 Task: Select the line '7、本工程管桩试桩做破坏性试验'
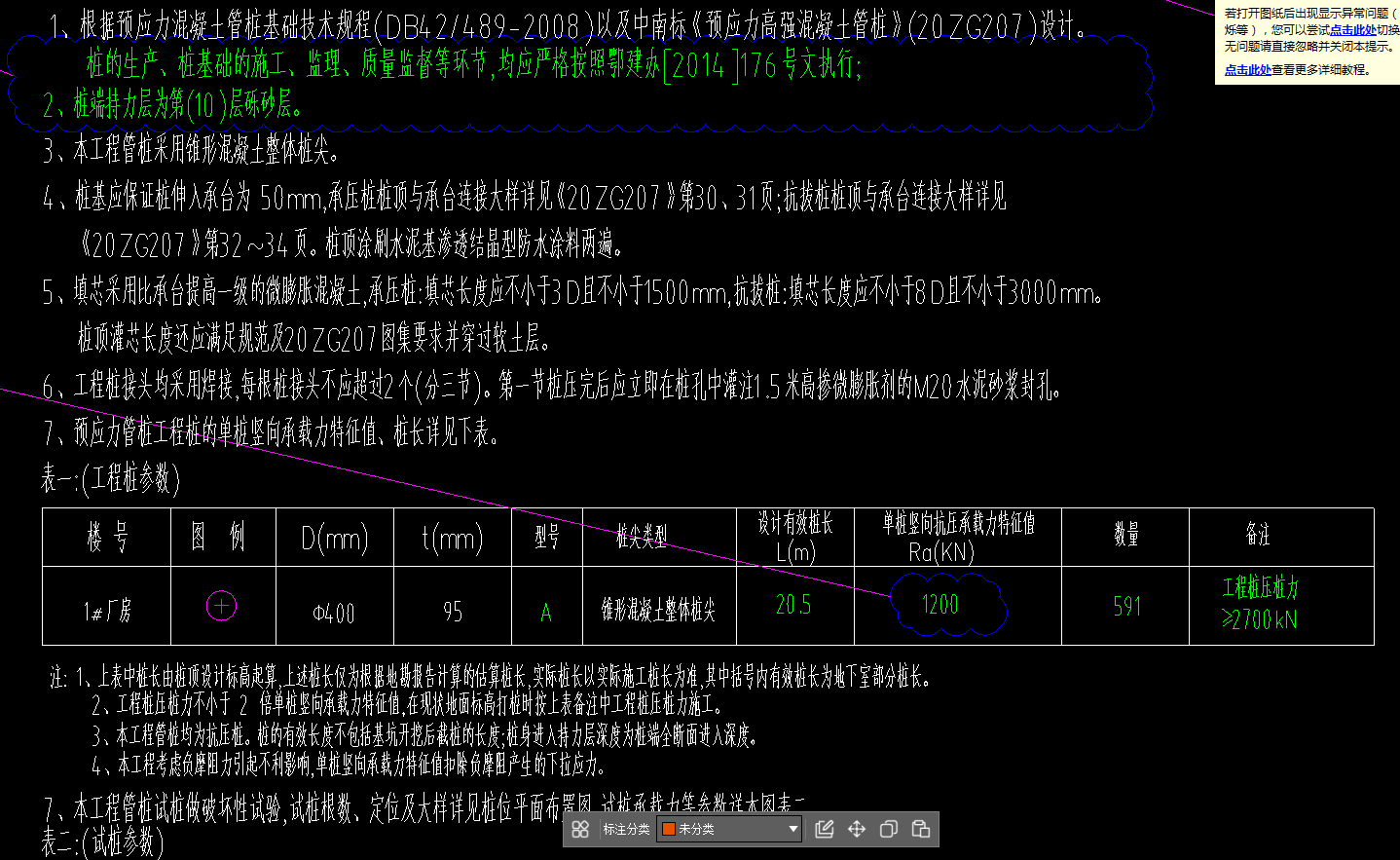(424, 807)
